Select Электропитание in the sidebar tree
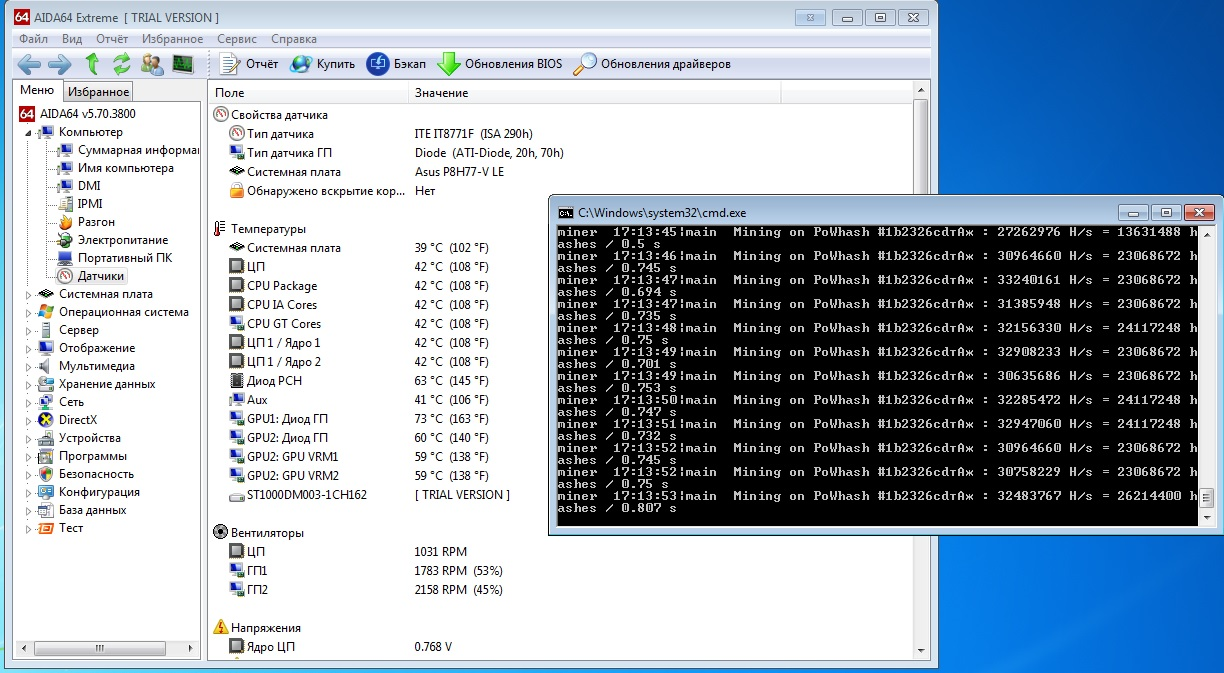This screenshot has height=673, width=1224. [122, 240]
